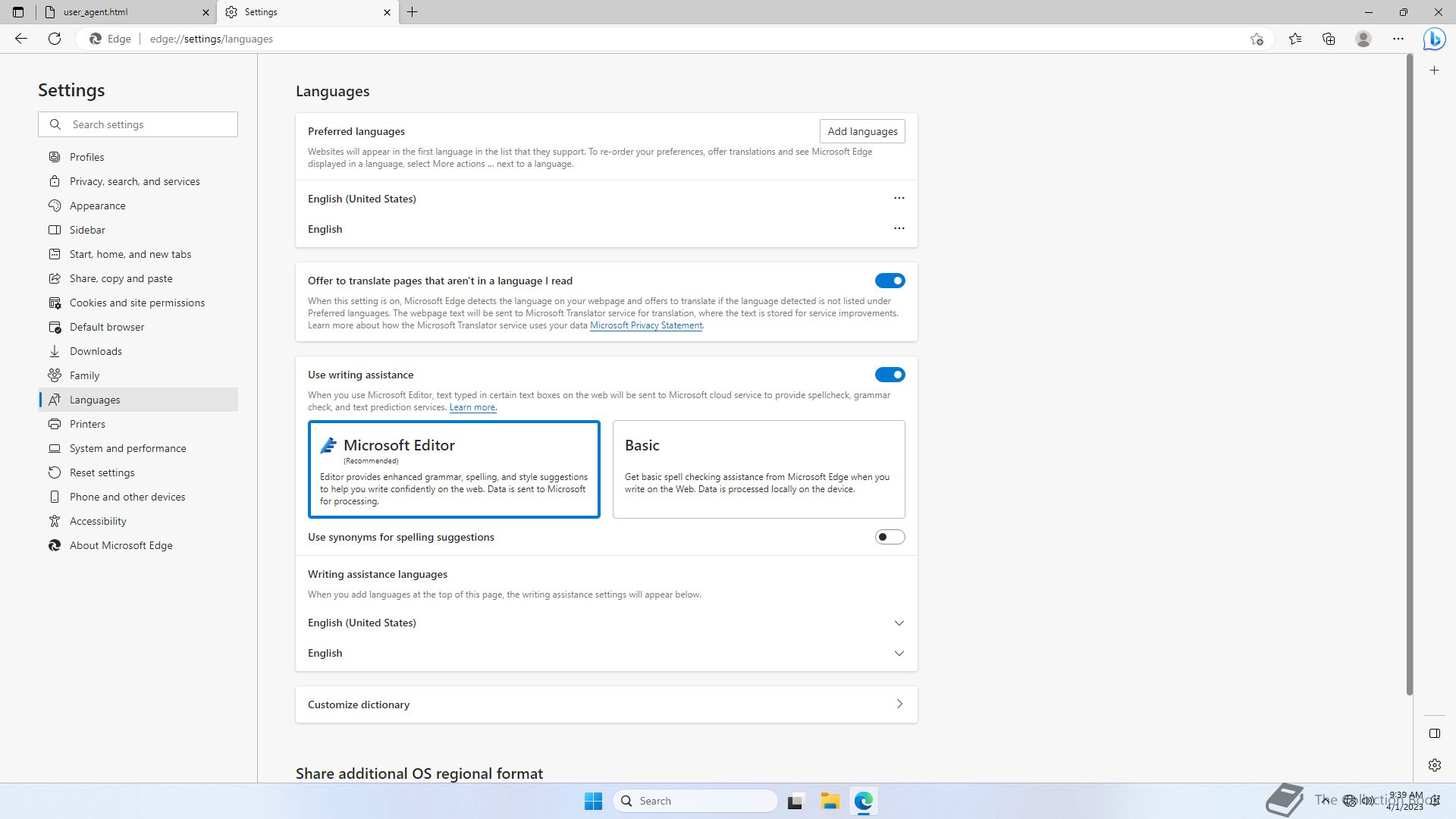Expand English (United States) writing assistance settings
The image size is (1456, 819).
click(899, 623)
